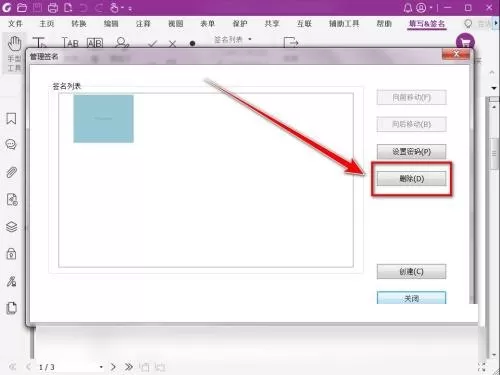This screenshot has width=500, height=375.
Task: Open the Pages panel in sidebar
Action: click(x=12, y=308)
